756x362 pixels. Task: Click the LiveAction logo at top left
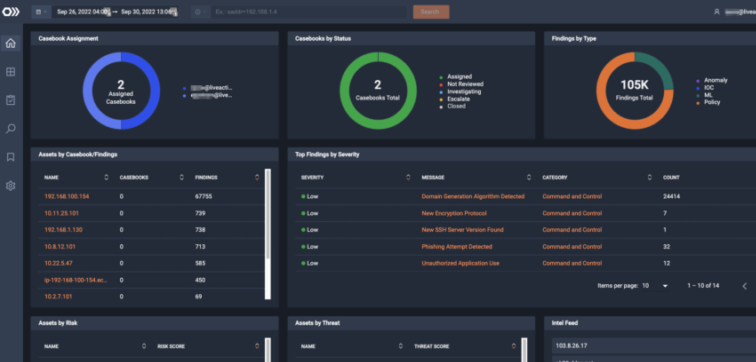11,12
